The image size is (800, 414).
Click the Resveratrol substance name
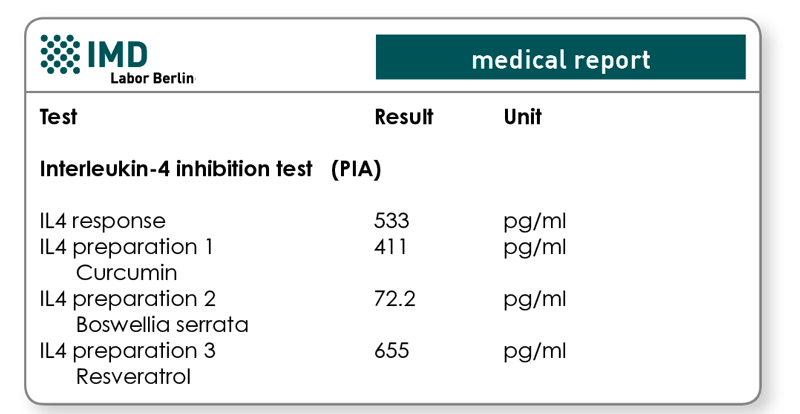pyautogui.click(x=133, y=377)
